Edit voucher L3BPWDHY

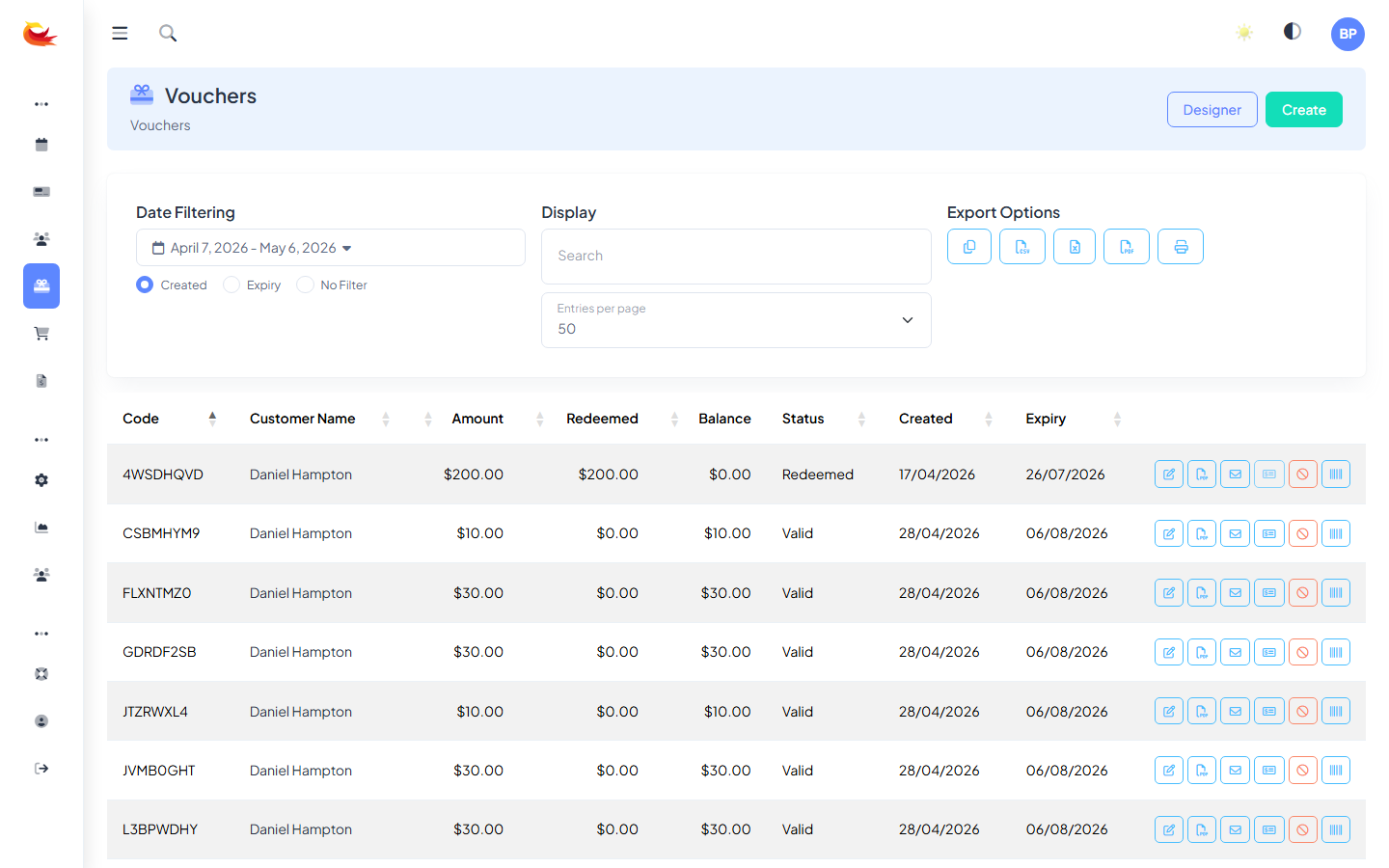coord(1169,829)
